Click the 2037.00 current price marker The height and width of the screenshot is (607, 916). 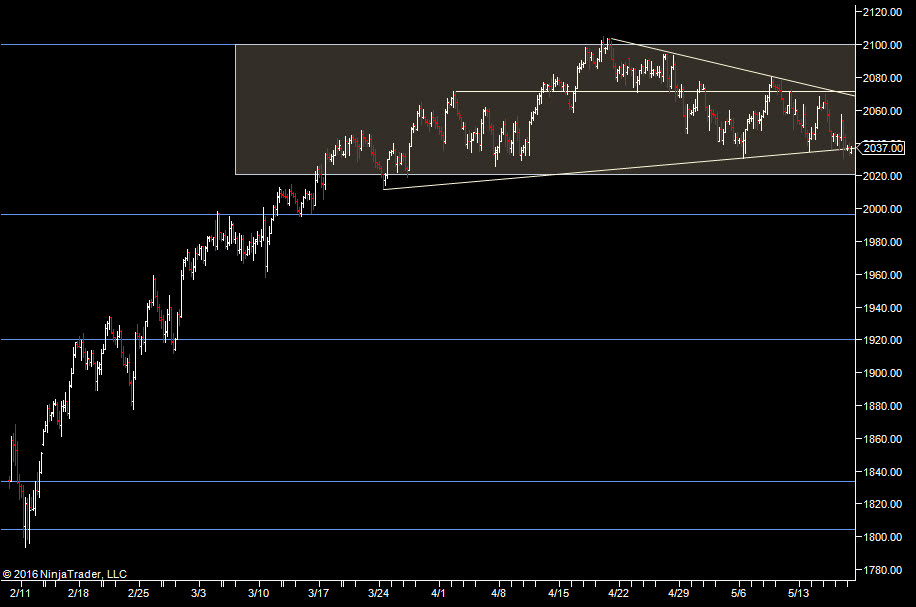pyautogui.click(x=882, y=148)
